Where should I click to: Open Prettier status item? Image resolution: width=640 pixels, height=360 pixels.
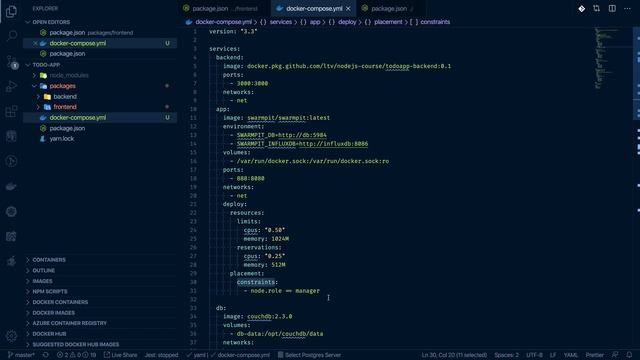(x=594, y=355)
